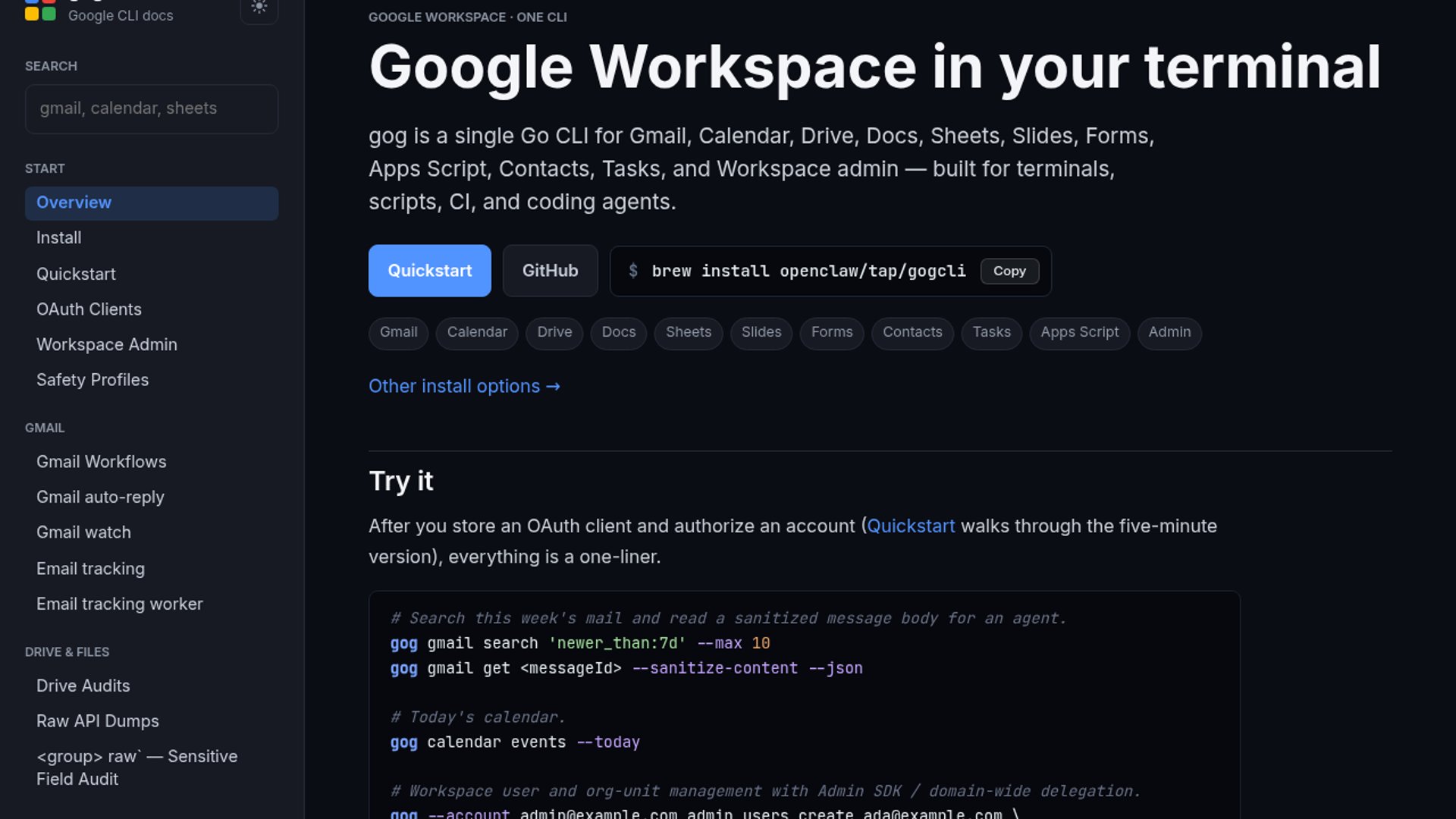Select the Forms tag pill
The width and height of the screenshot is (1456, 819).
point(832,333)
